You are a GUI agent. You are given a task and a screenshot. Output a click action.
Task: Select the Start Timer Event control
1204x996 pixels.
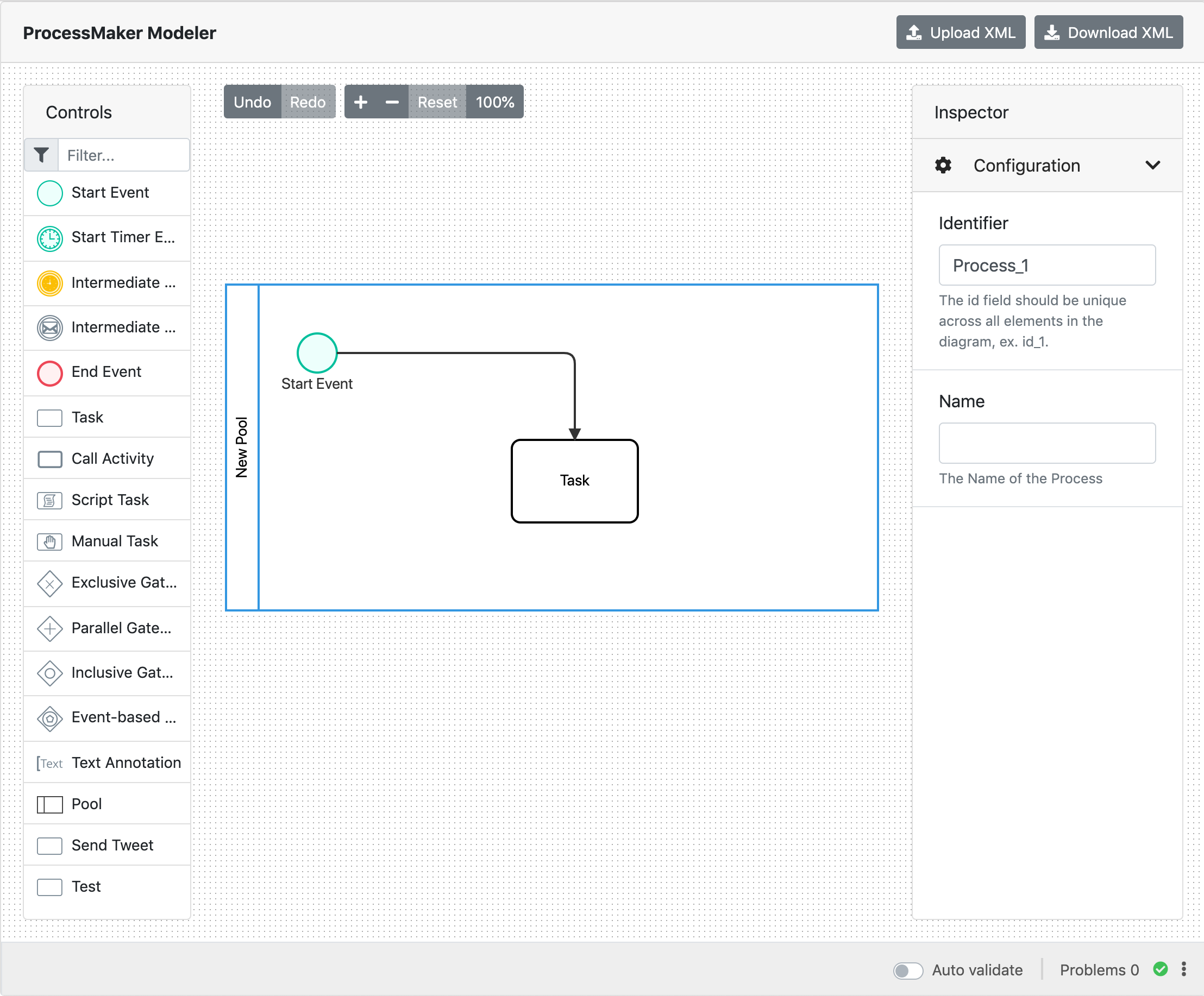coord(106,237)
